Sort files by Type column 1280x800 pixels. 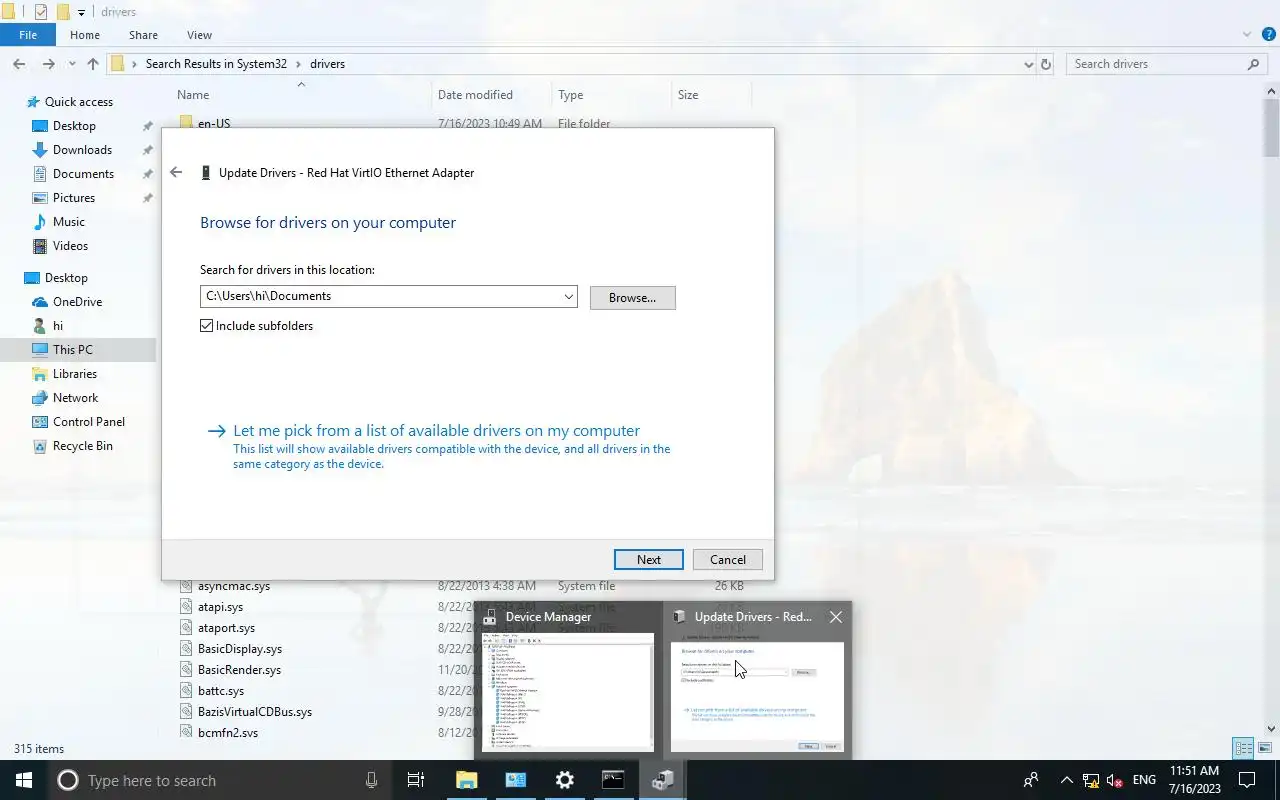pos(571,95)
